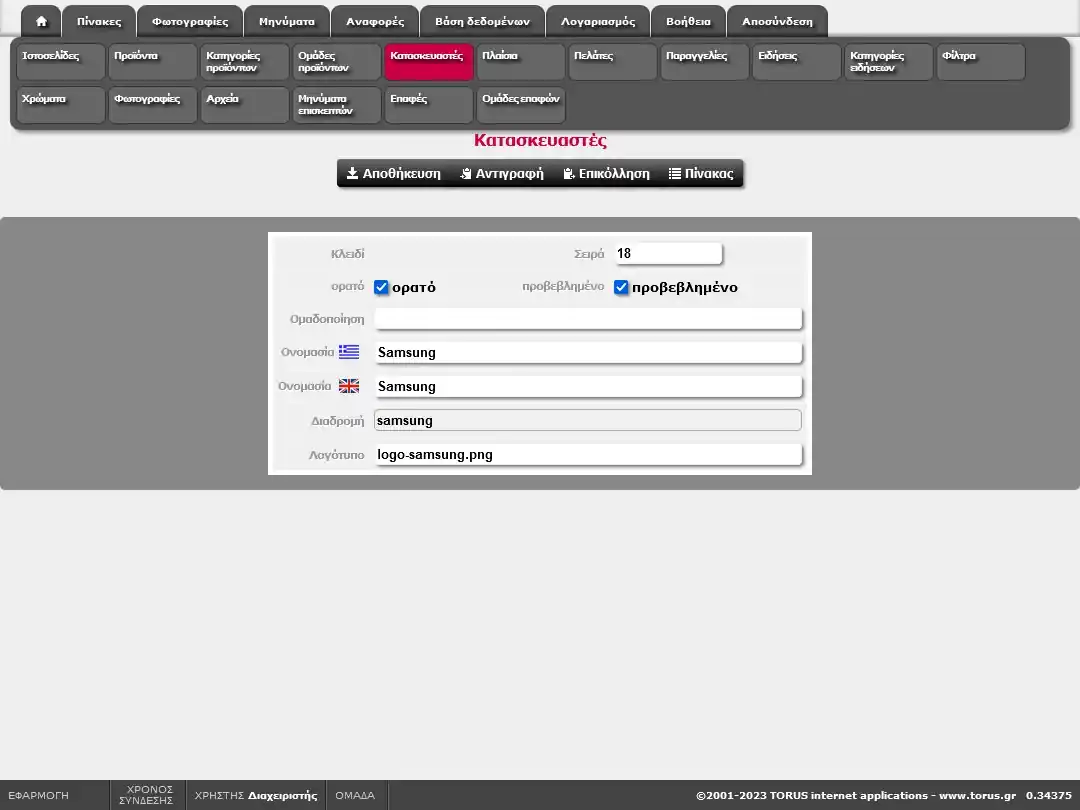Open the Πίνακας table list view

pos(701,173)
